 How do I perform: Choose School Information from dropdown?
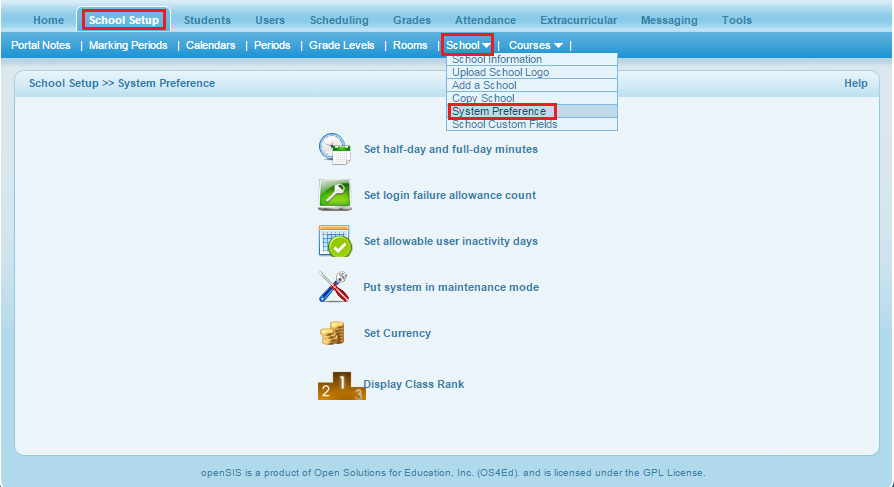pyautogui.click(x=531, y=59)
